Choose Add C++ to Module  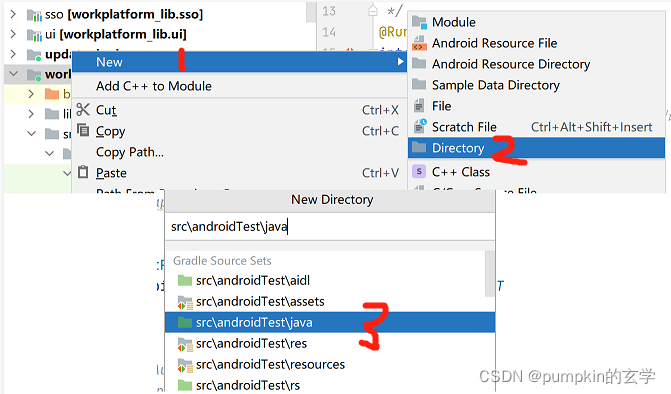click(x=154, y=86)
